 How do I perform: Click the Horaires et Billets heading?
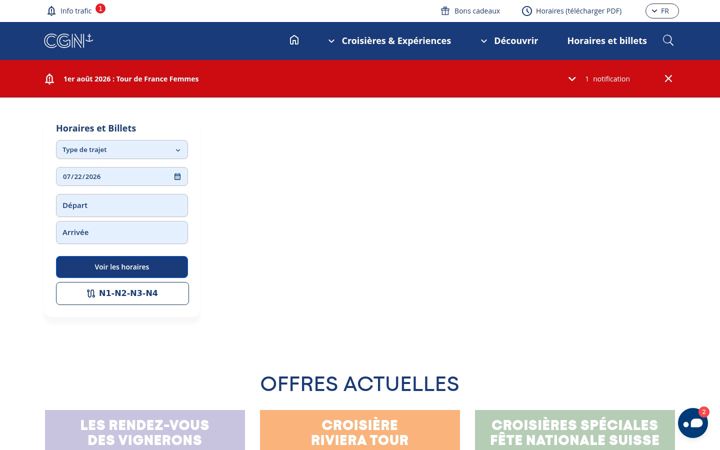click(96, 128)
